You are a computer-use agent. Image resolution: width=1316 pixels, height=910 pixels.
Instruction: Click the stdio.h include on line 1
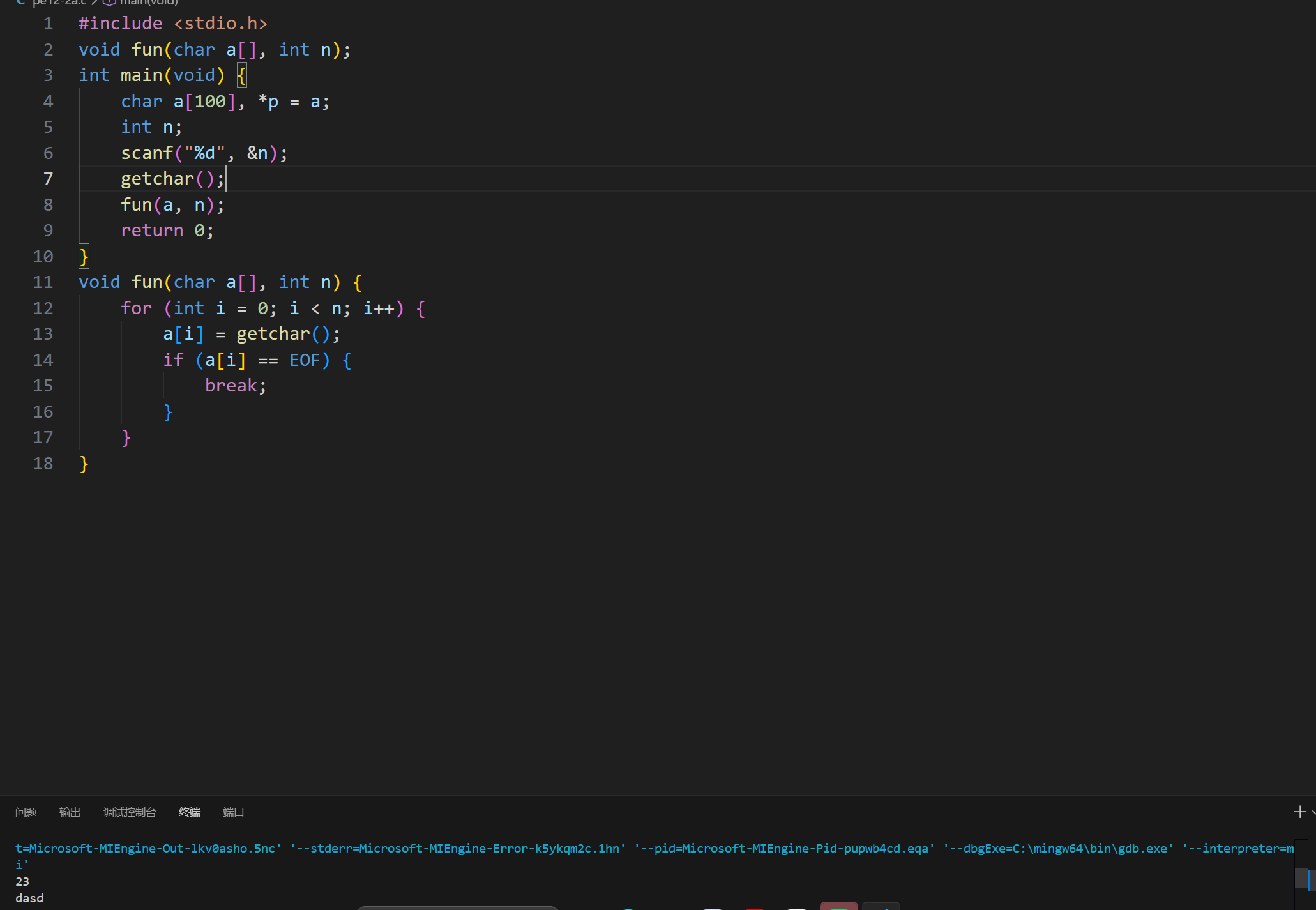click(x=220, y=24)
